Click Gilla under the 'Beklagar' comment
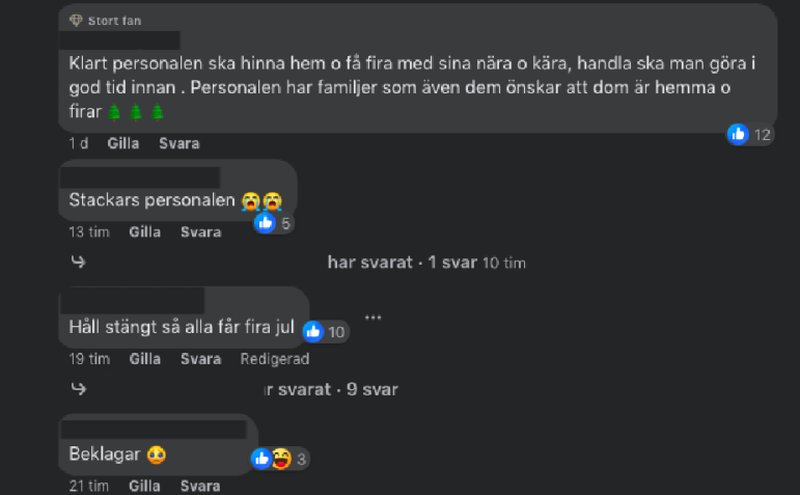The height and width of the screenshot is (495, 800). 144,486
